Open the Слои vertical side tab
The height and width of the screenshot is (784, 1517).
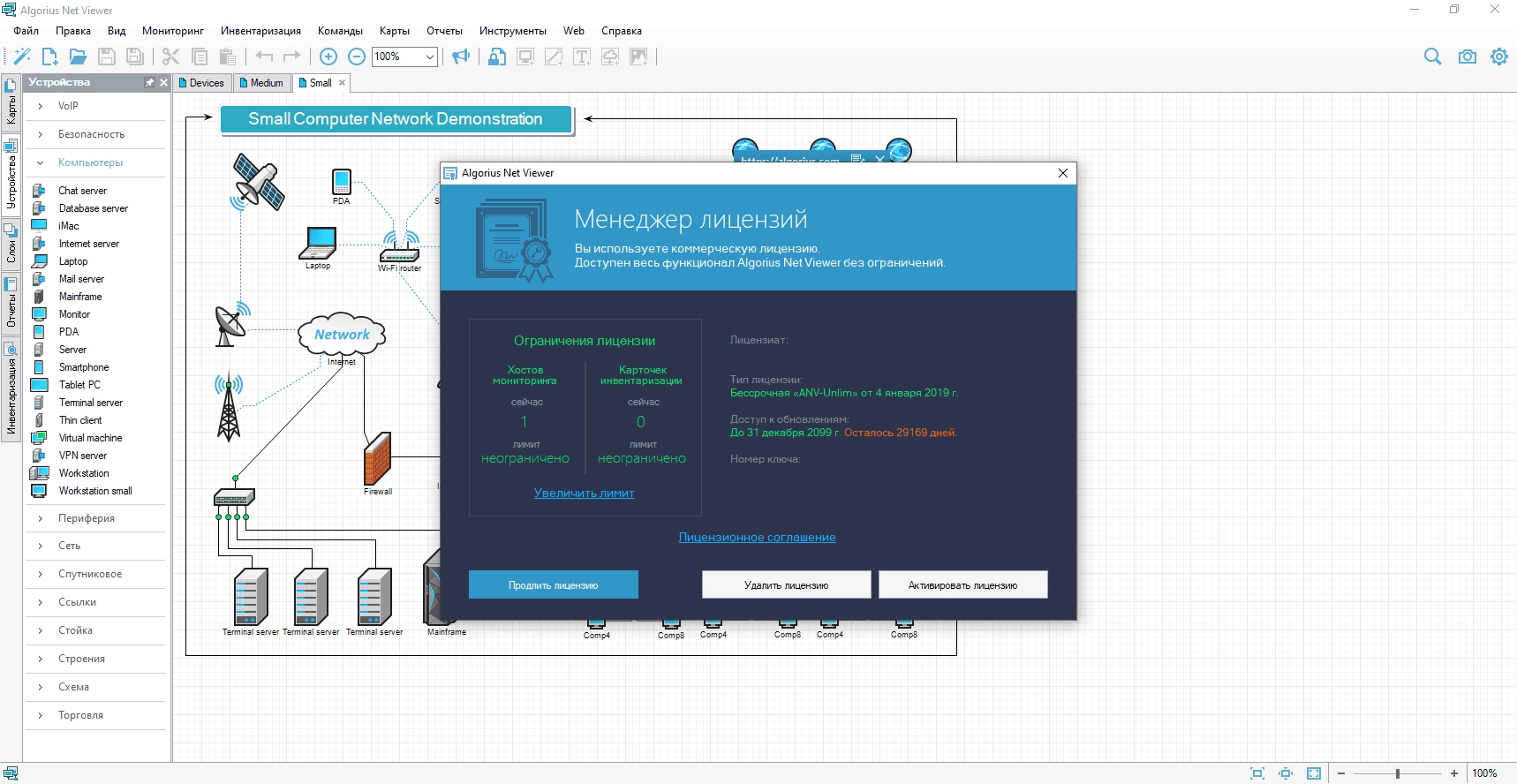(11, 245)
